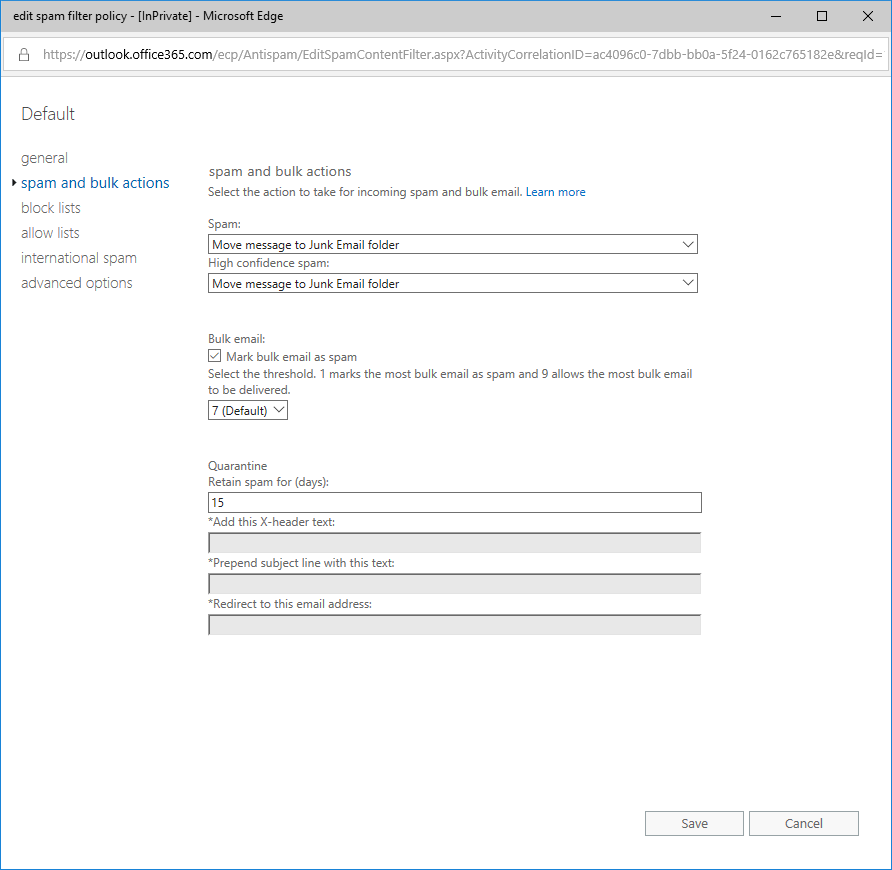The image size is (892, 870).
Task: Open the general settings section
Action: (x=44, y=158)
